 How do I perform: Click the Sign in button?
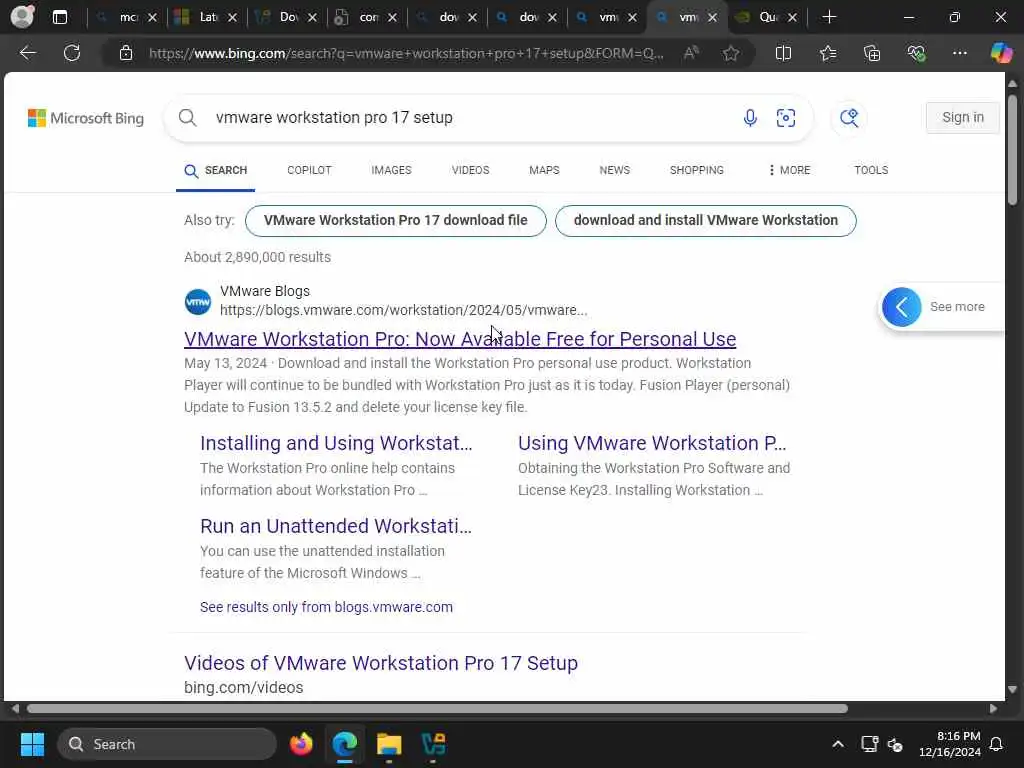pos(963,118)
